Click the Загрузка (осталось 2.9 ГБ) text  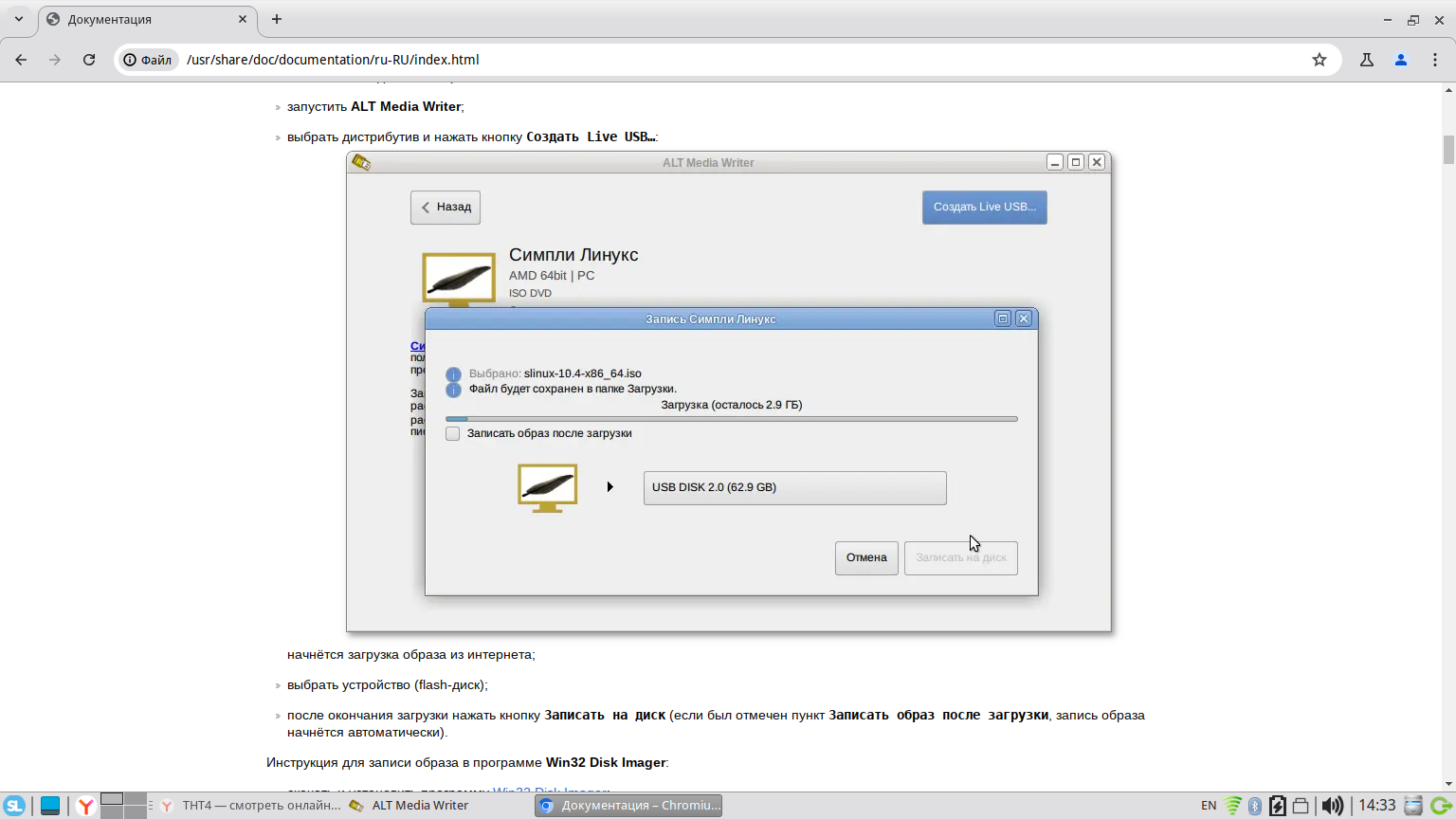(x=732, y=405)
